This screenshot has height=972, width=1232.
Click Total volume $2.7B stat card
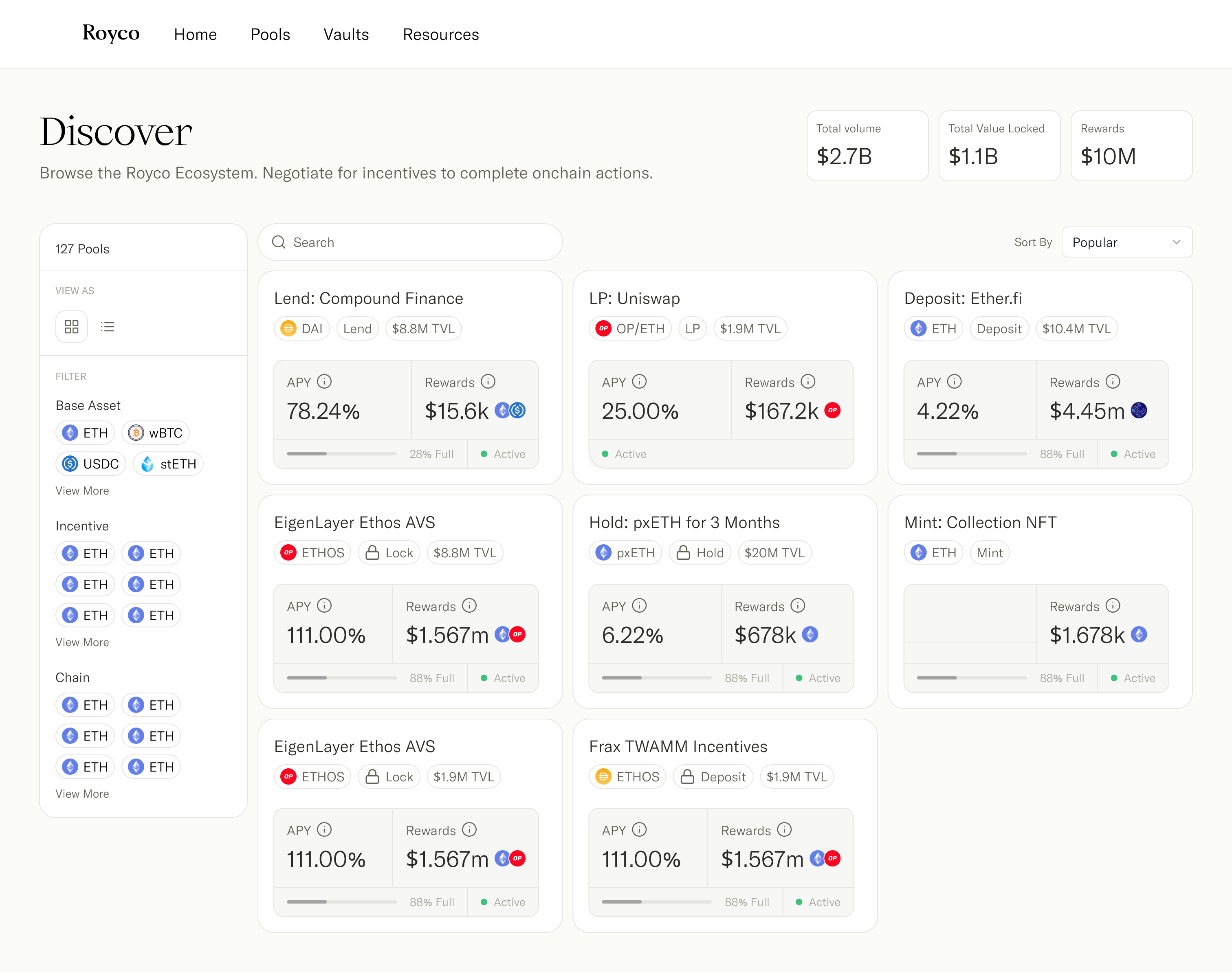tap(867, 146)
